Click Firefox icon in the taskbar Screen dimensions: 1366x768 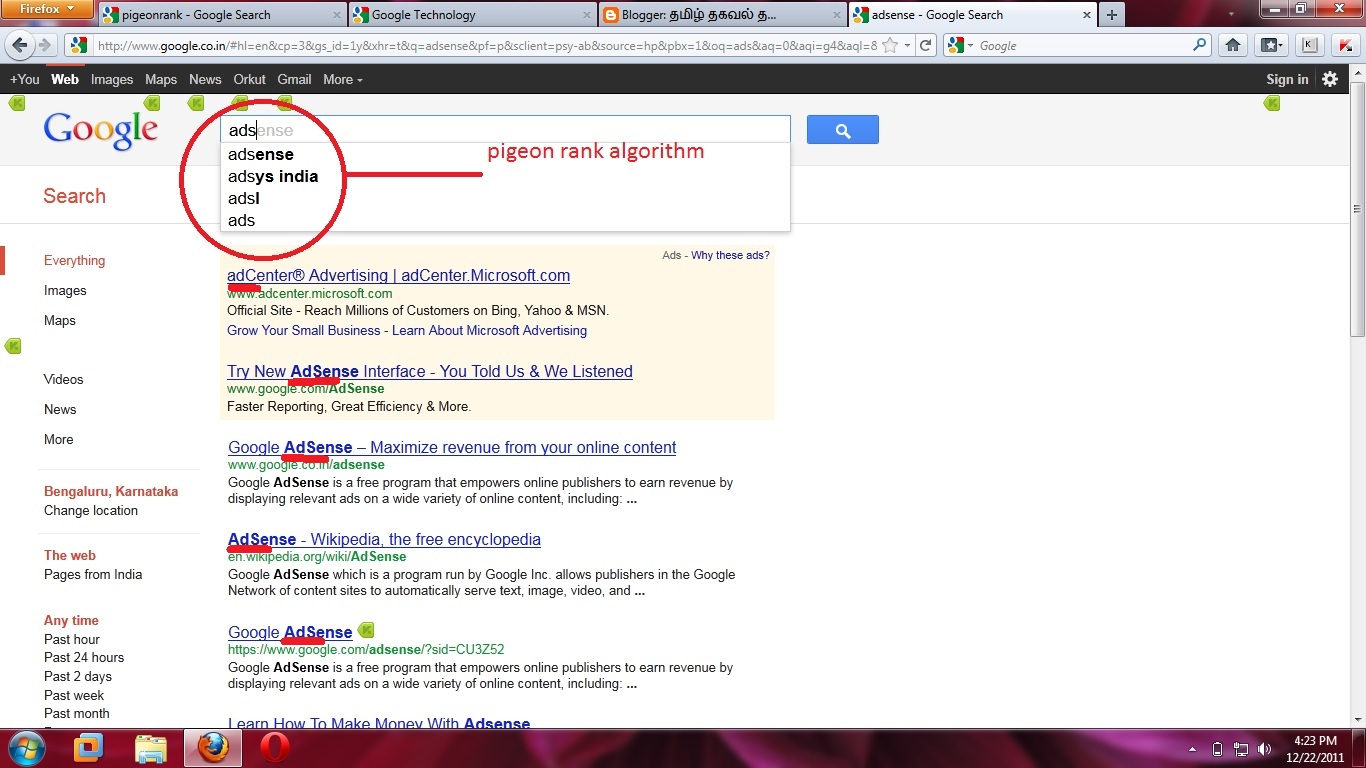(212, 748)
